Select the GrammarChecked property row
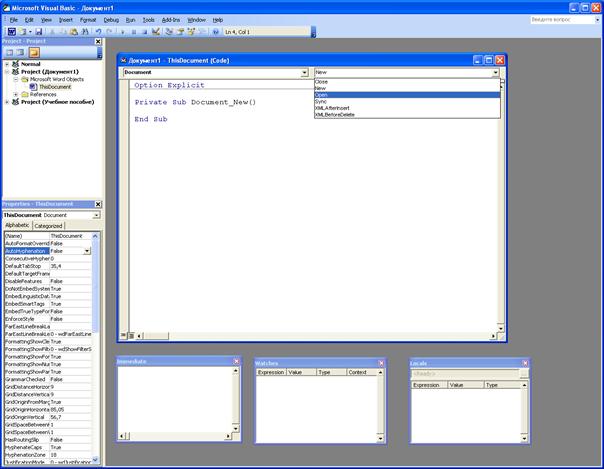Viewport: 604px width, 469px height. [x=48, y=379]
